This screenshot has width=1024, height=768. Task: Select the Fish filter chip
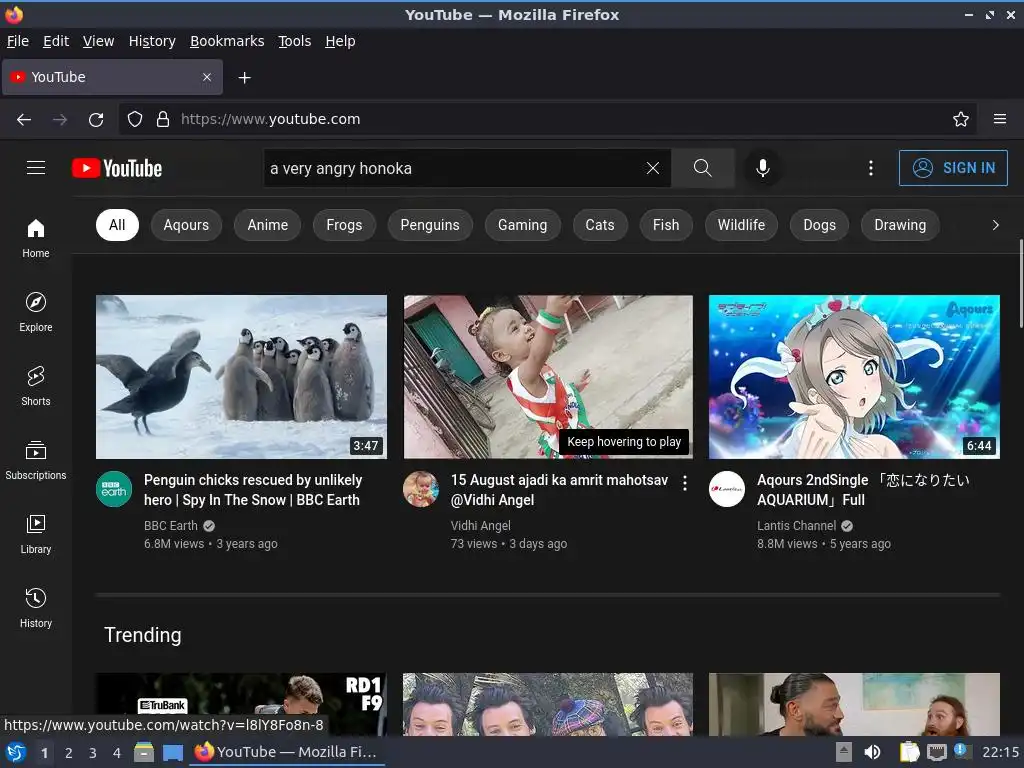point(666,225)
